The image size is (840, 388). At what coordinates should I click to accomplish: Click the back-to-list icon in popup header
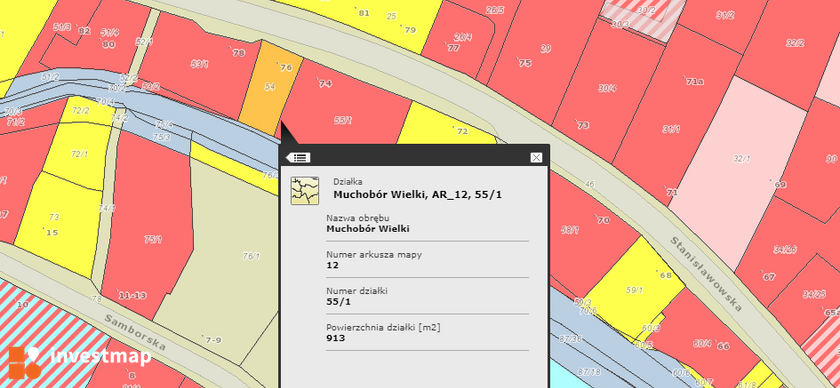[298, 158]
